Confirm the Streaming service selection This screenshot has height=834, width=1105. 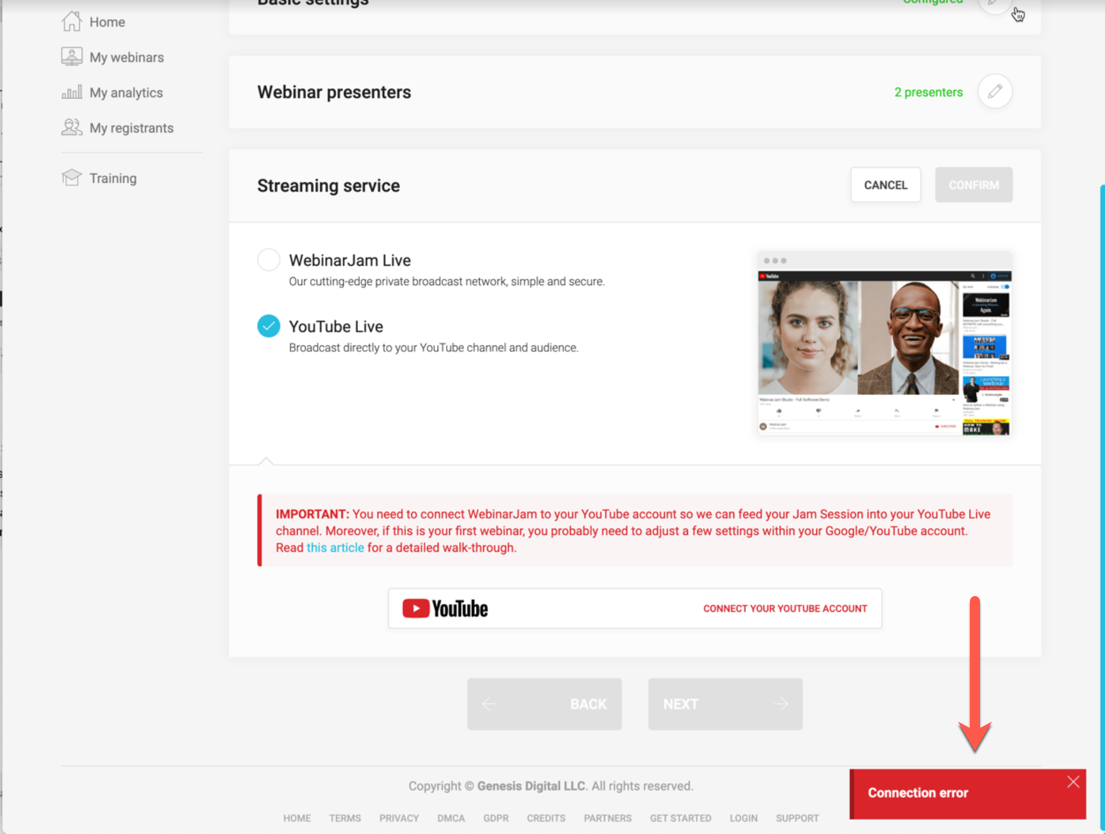973,185
